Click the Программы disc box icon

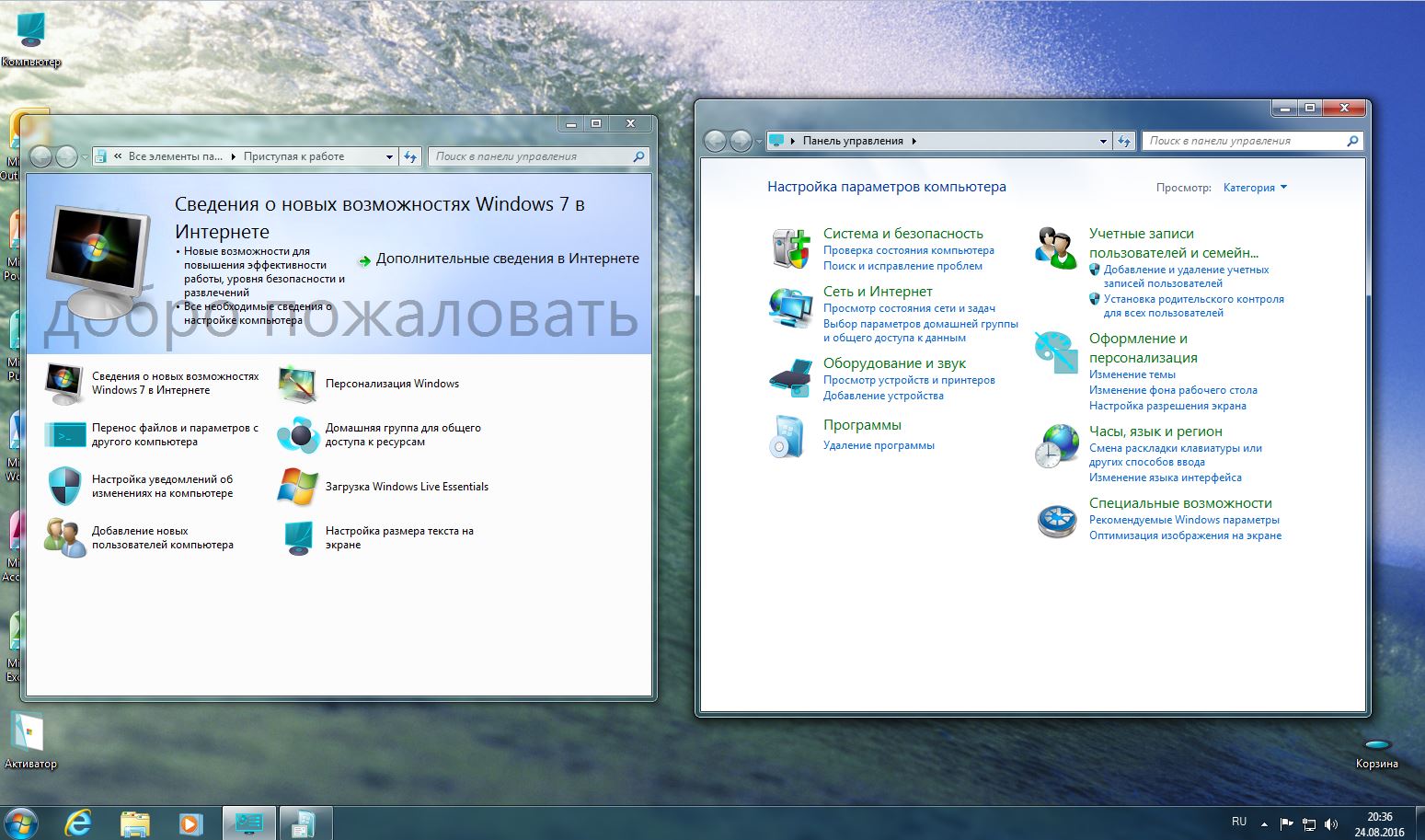click(x=788, y=437)
